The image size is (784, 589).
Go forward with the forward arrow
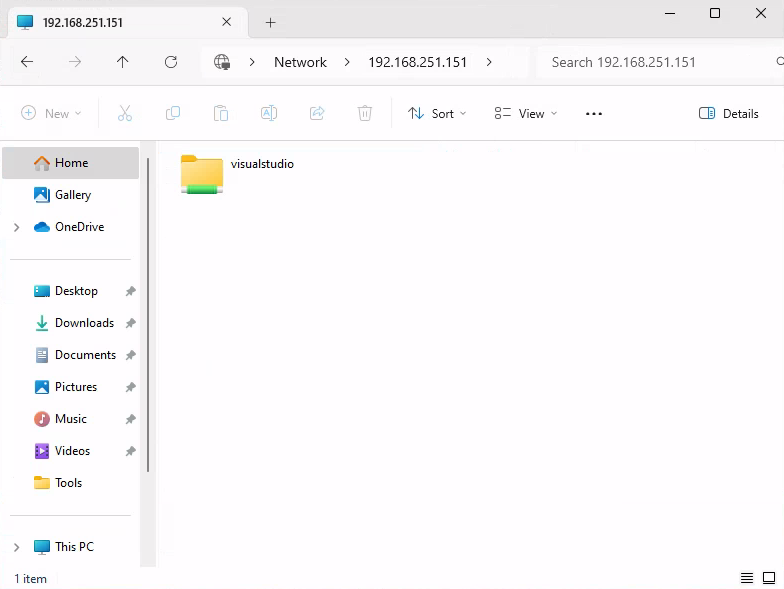(75, 62)
